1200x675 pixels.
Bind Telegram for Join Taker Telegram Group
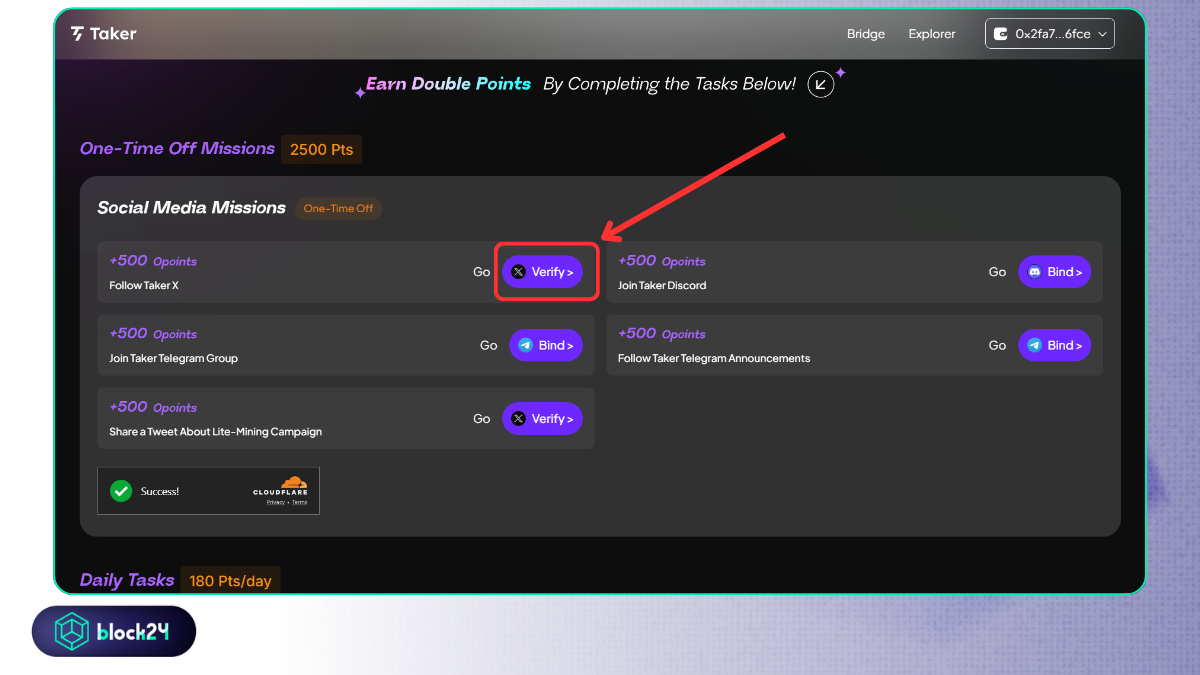[x=546, y=345]
